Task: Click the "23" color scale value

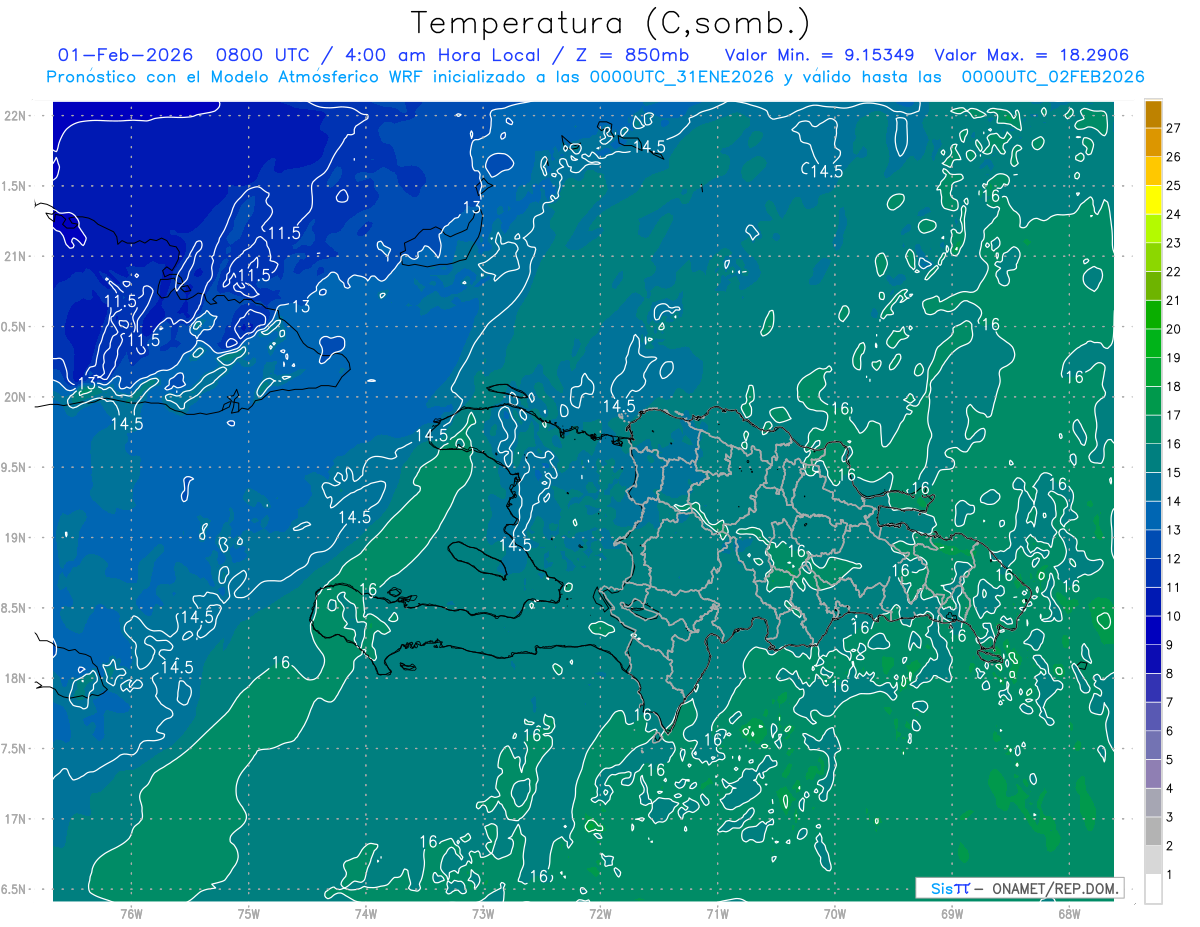Action: pos(1173,243)
